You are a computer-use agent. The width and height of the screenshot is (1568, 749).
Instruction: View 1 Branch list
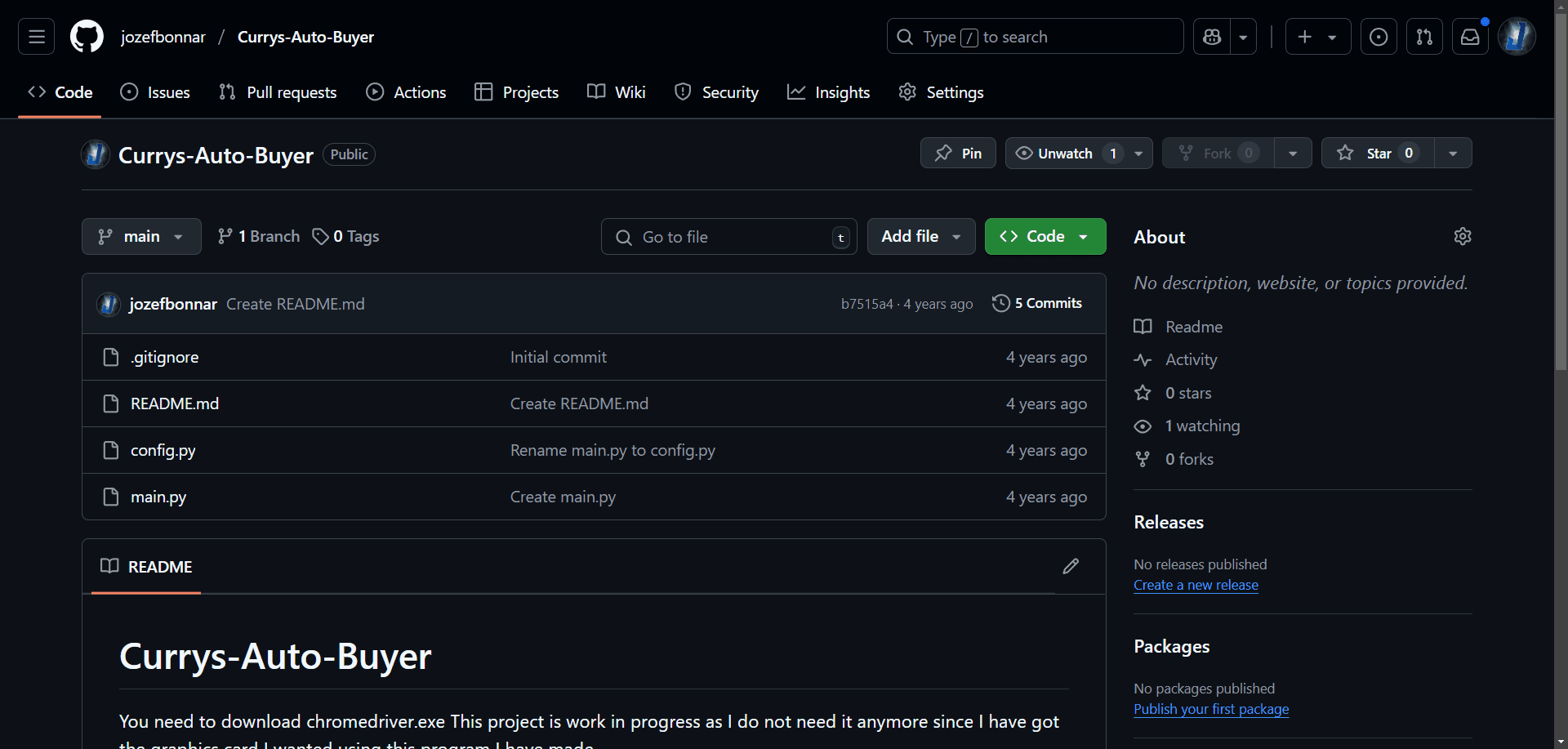tap(259, 236)
